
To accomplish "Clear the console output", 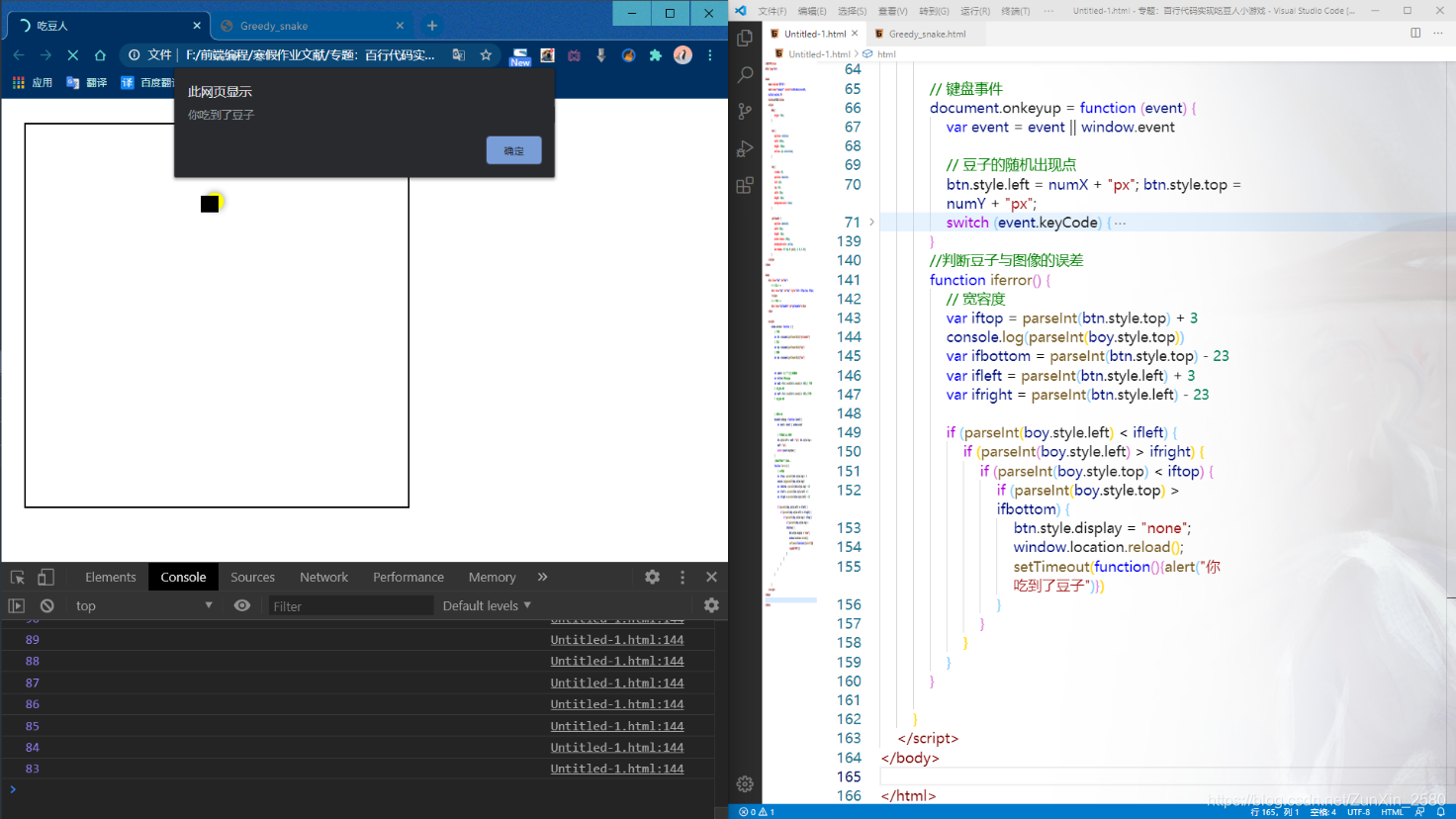I will [x=46, y=605].
